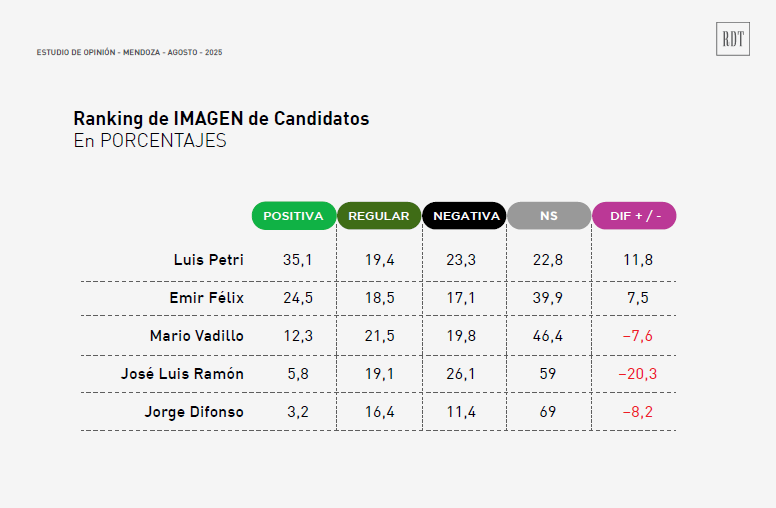The width and height of the screenshot is (776, 508).
Task: Click Luis Petri's positive value 35,1
Action: tap(297, 260)
